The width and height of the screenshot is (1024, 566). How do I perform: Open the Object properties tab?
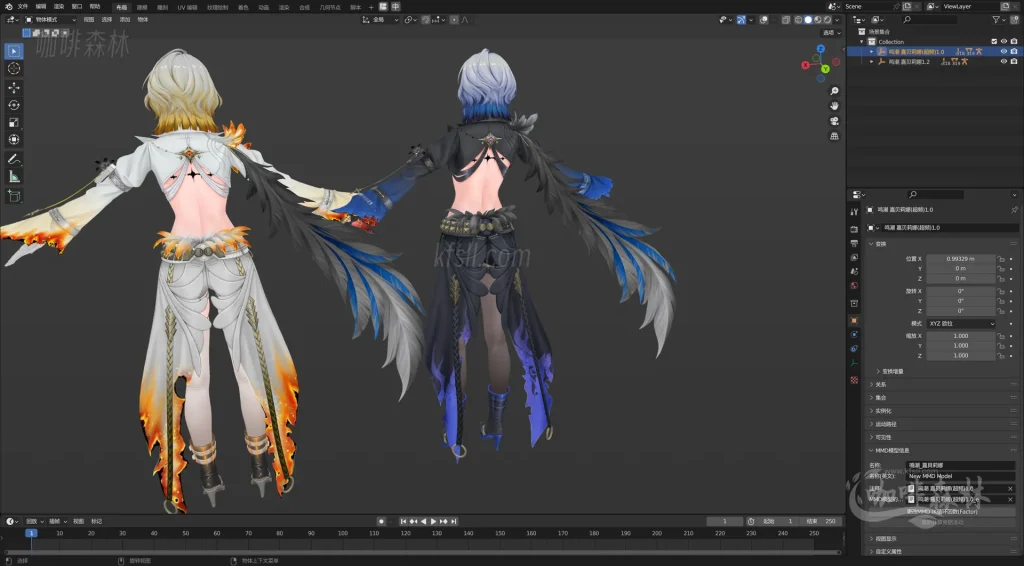click(854, 321)
